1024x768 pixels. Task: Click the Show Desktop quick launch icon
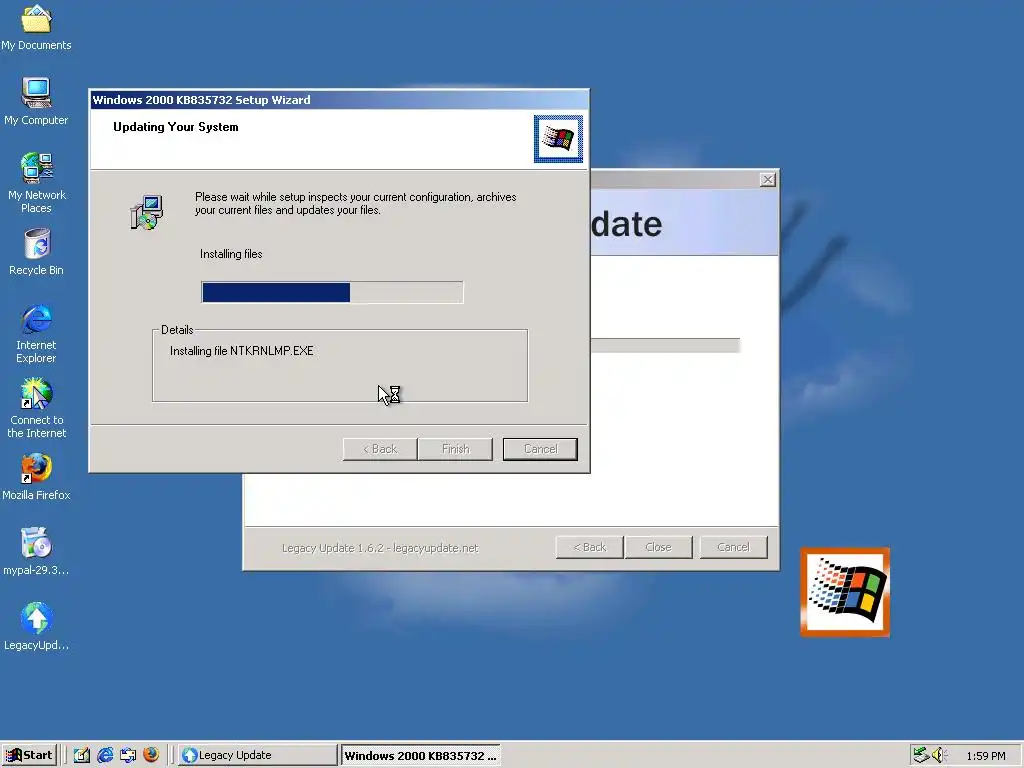point(82,755)
